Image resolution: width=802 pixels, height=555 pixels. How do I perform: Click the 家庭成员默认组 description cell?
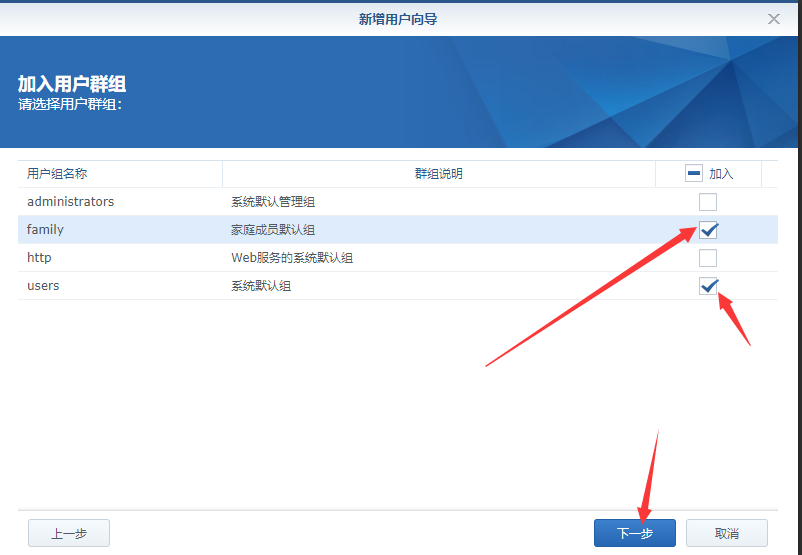pos(273,230)
